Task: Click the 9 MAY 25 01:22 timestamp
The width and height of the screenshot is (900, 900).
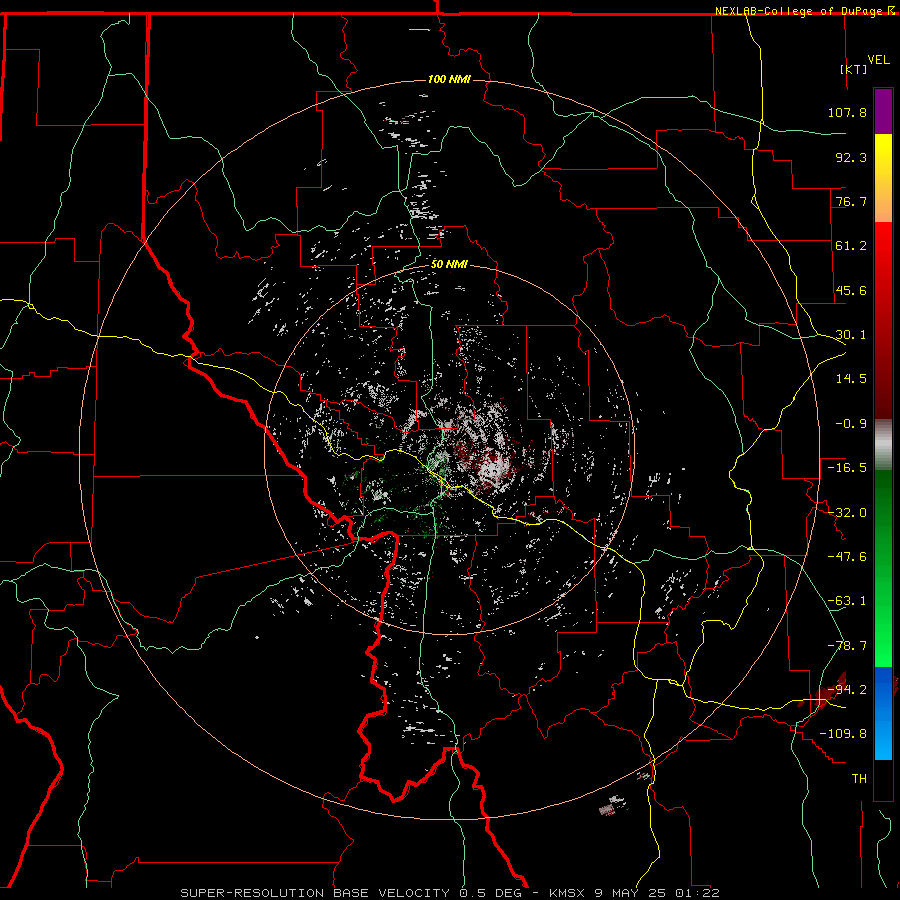Action: (x=657, y=893)
